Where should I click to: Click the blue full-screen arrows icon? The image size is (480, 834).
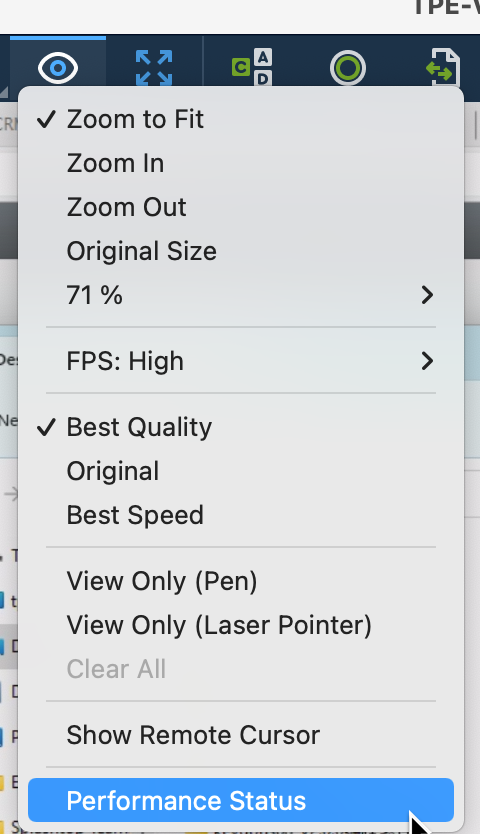pyautogui.click(x=154, y=68)
